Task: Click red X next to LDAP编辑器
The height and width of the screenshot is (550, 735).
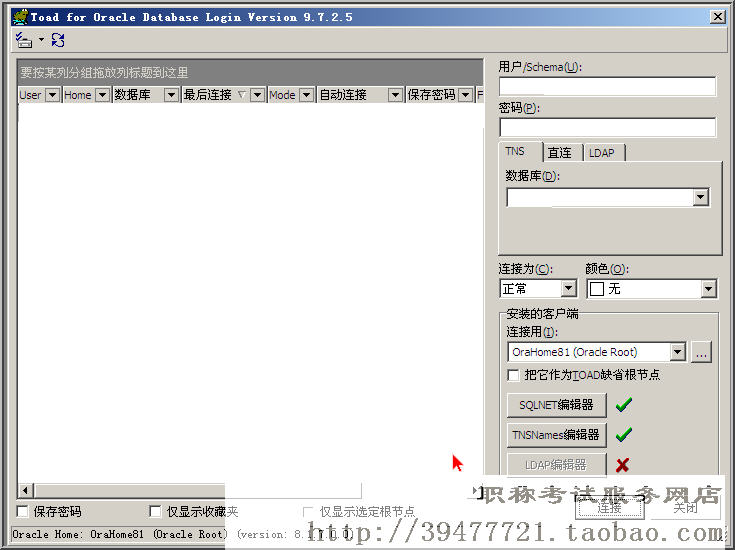Action: point(622,465)
